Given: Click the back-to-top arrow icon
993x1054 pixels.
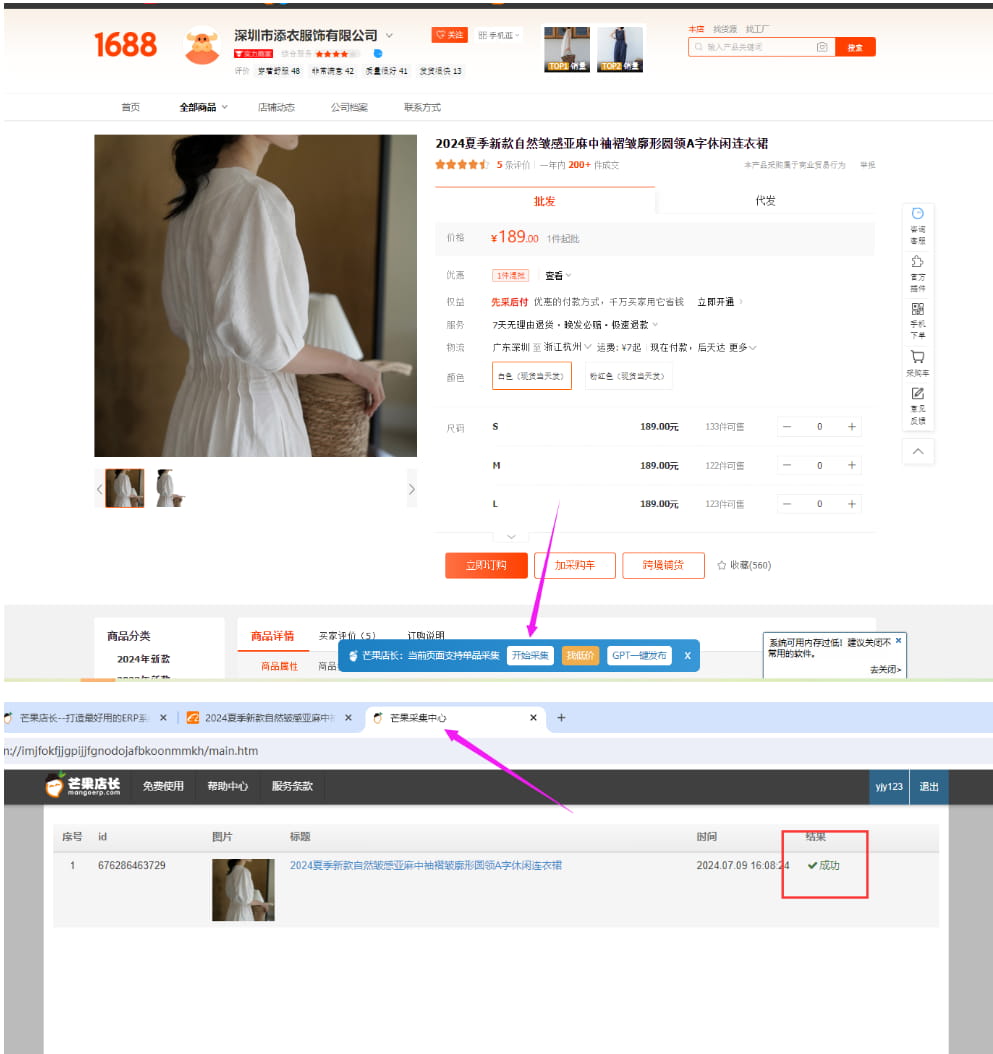Looking at the screenshot, I should [x=917, y=451].
